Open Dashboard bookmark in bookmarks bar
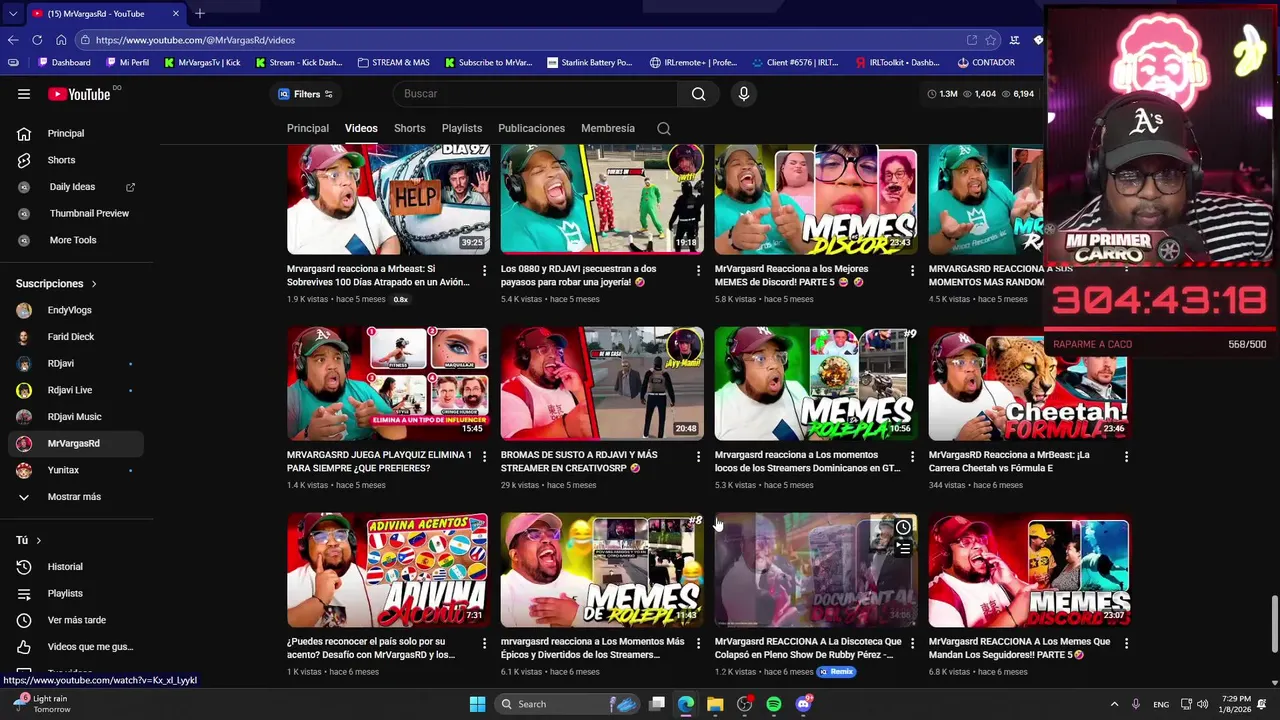Screen dimensions: 1280x720 (64, 62)
